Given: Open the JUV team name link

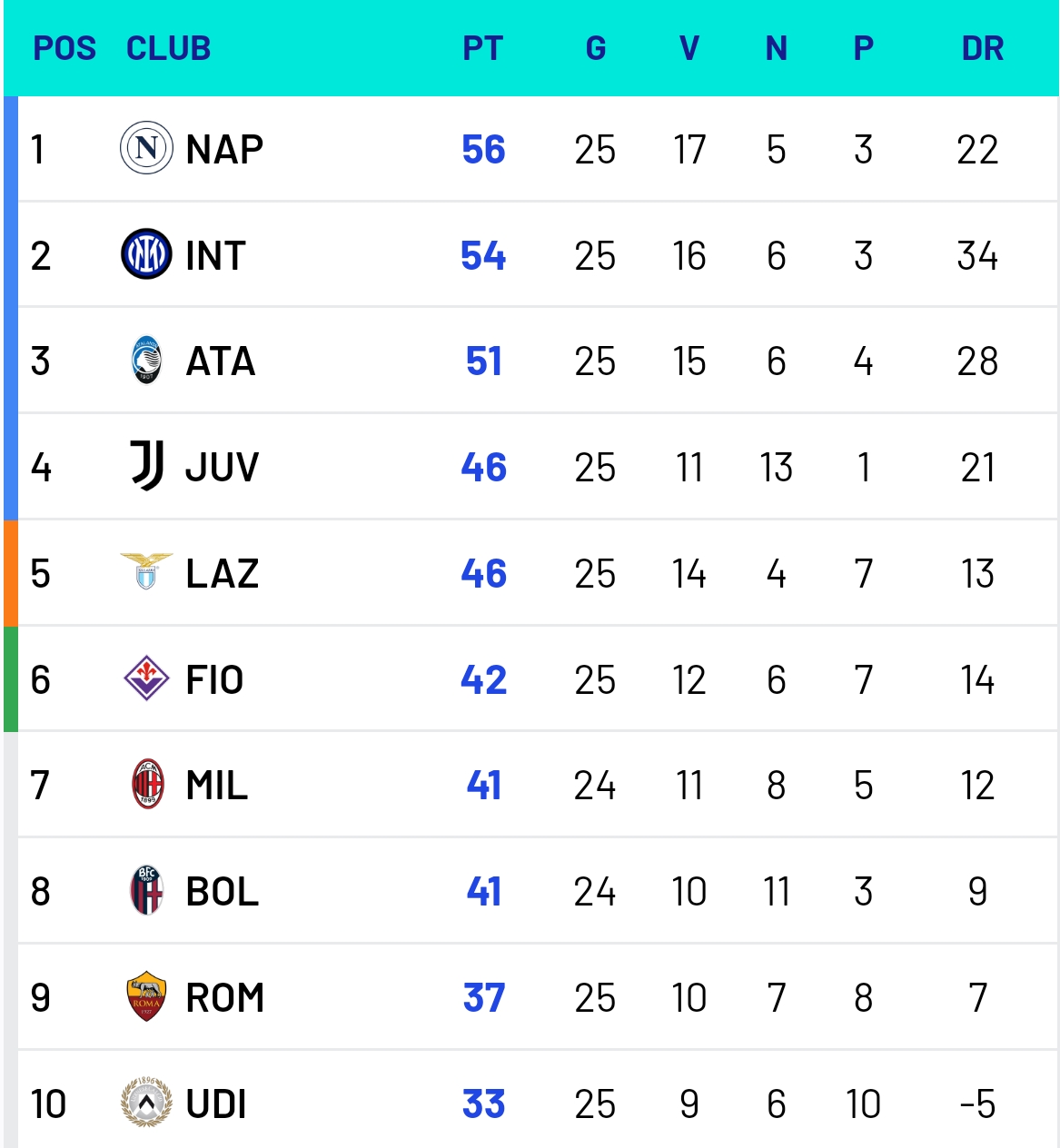Looking at the screenshot, I should (222, 467).
